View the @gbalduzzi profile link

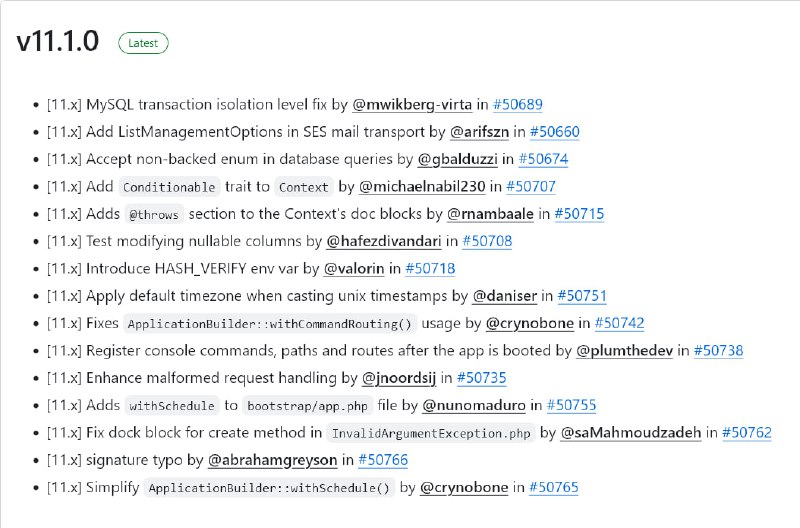458,159
